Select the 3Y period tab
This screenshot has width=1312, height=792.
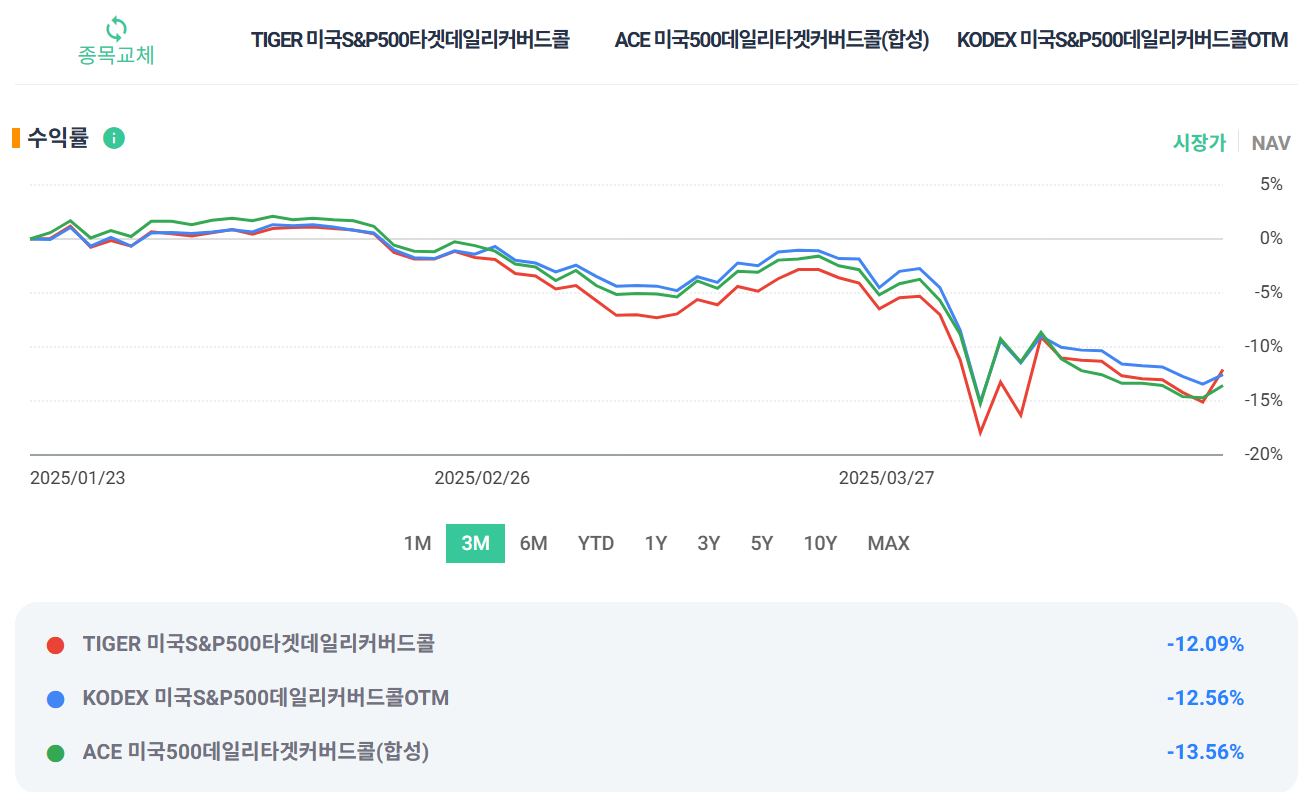(708, 544)
